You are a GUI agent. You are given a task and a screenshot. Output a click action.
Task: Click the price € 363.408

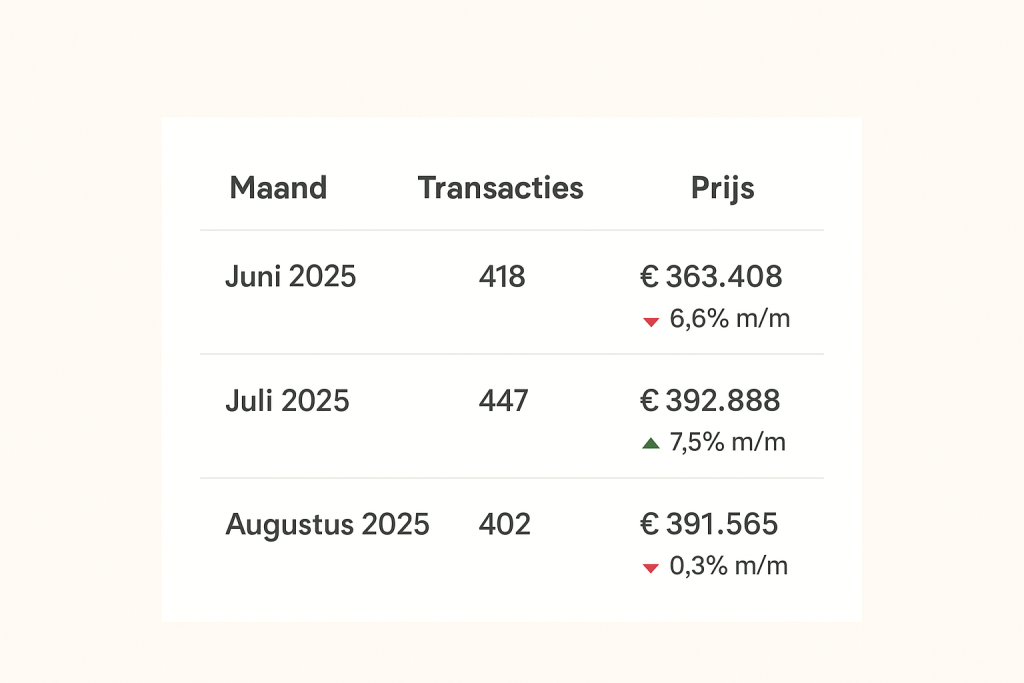tap(711, 277)
